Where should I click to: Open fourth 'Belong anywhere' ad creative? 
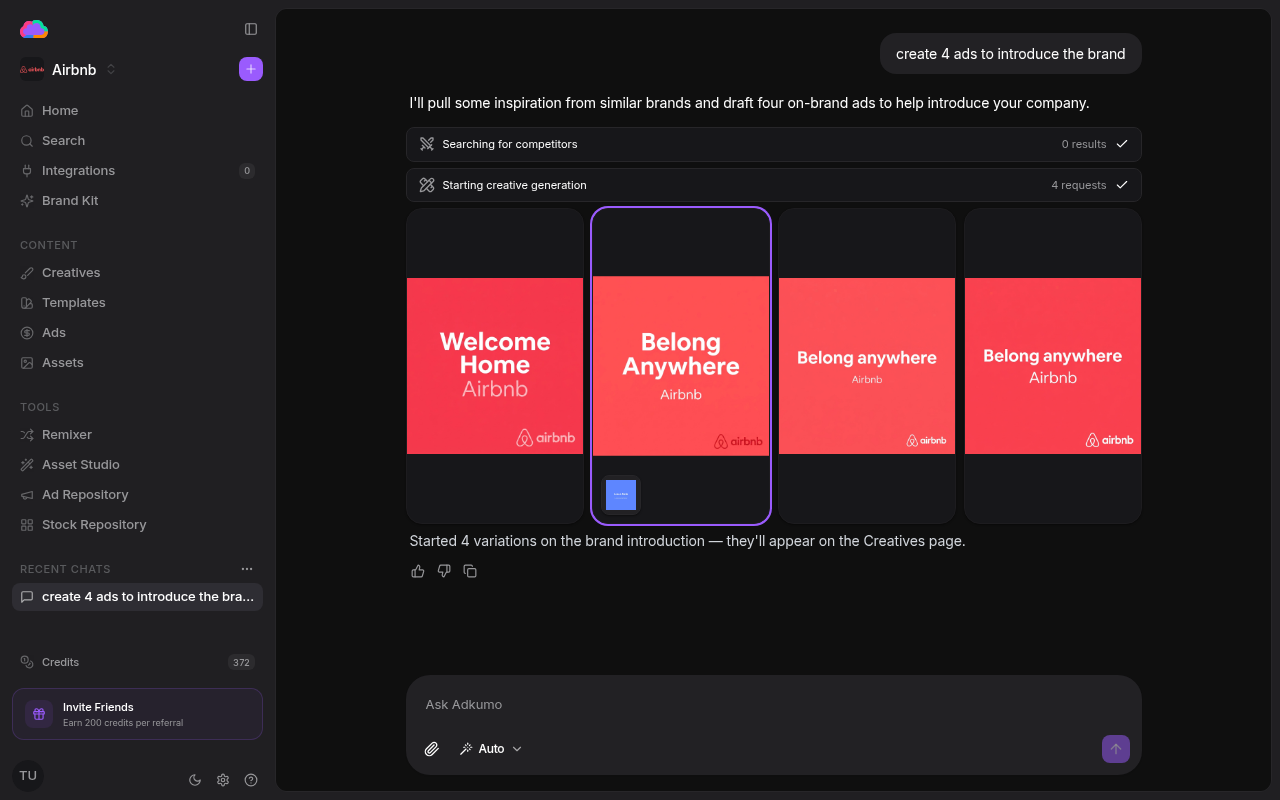point(1053,366)
